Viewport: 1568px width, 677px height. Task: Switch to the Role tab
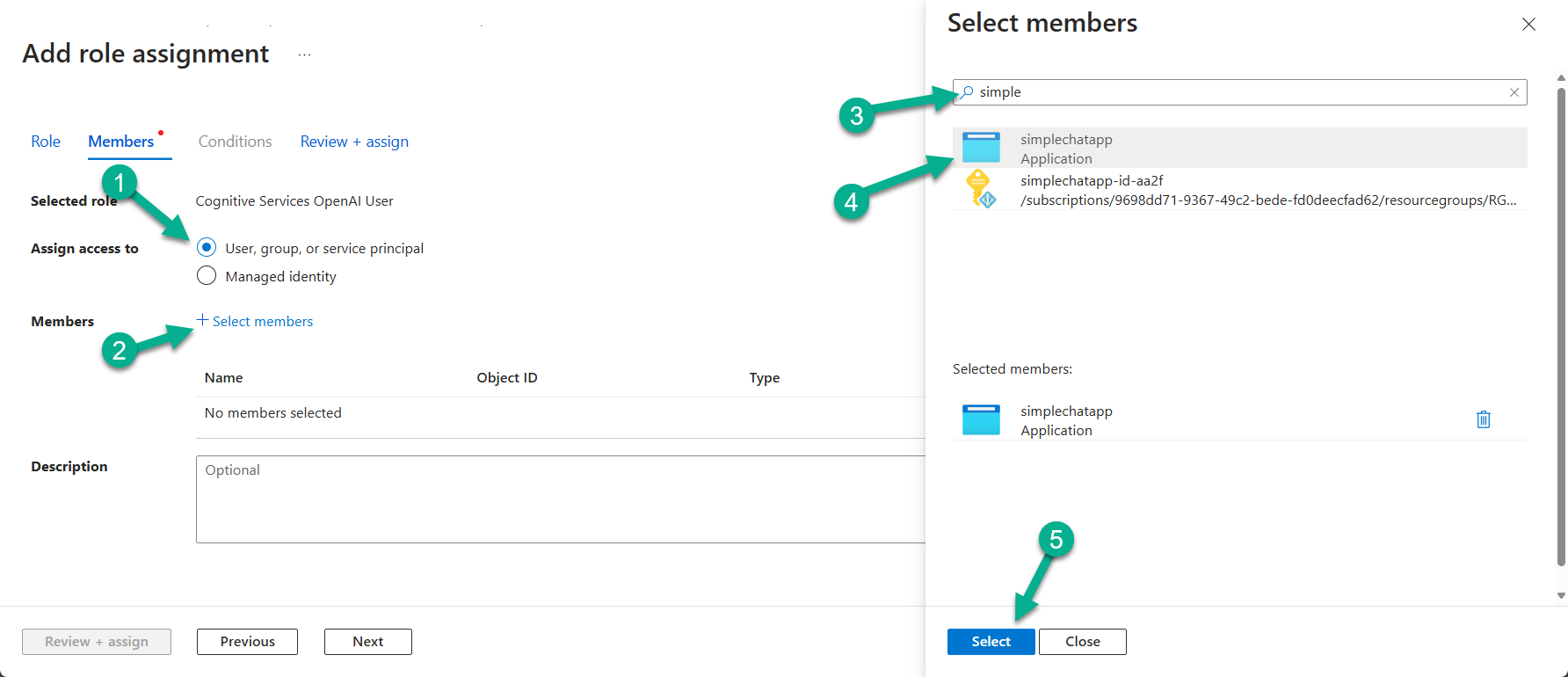coord(46,142)
